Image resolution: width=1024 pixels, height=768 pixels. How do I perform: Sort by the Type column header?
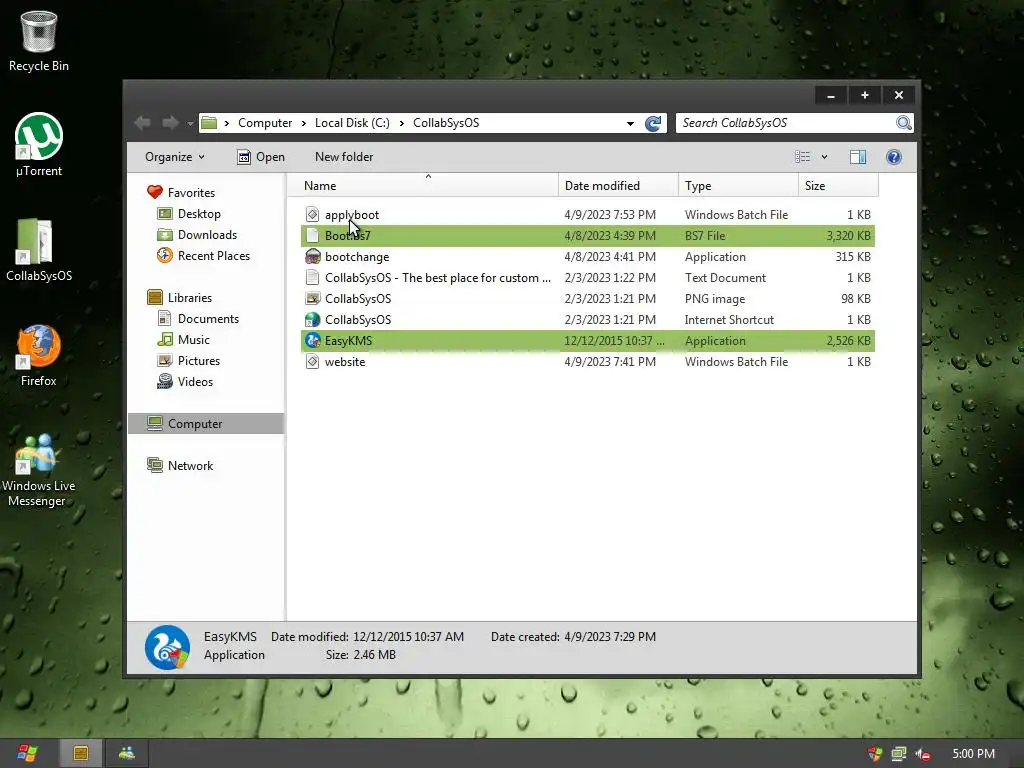click(738, 185)
